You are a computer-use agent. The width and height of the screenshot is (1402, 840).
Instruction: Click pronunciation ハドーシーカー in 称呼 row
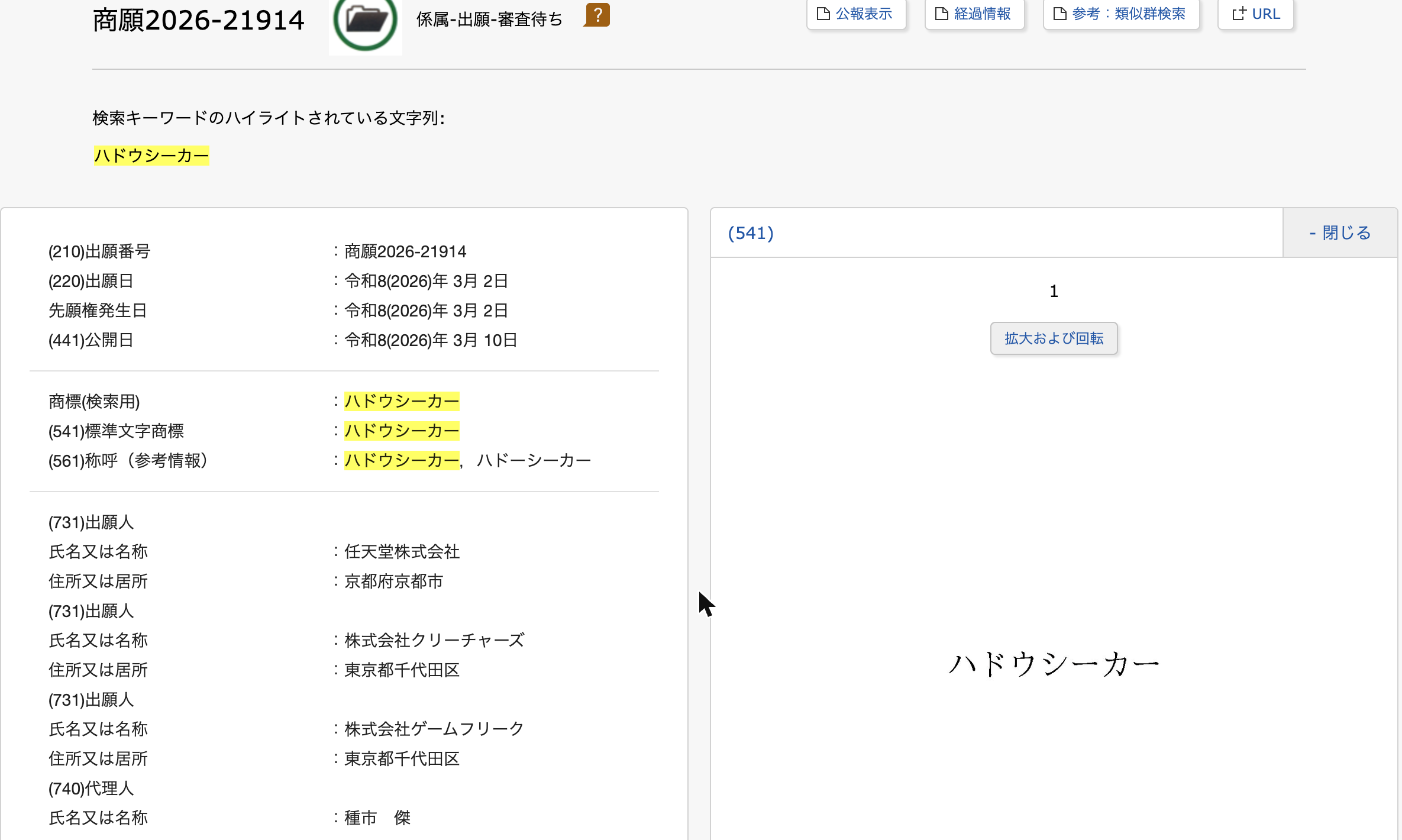coord(534,461)
